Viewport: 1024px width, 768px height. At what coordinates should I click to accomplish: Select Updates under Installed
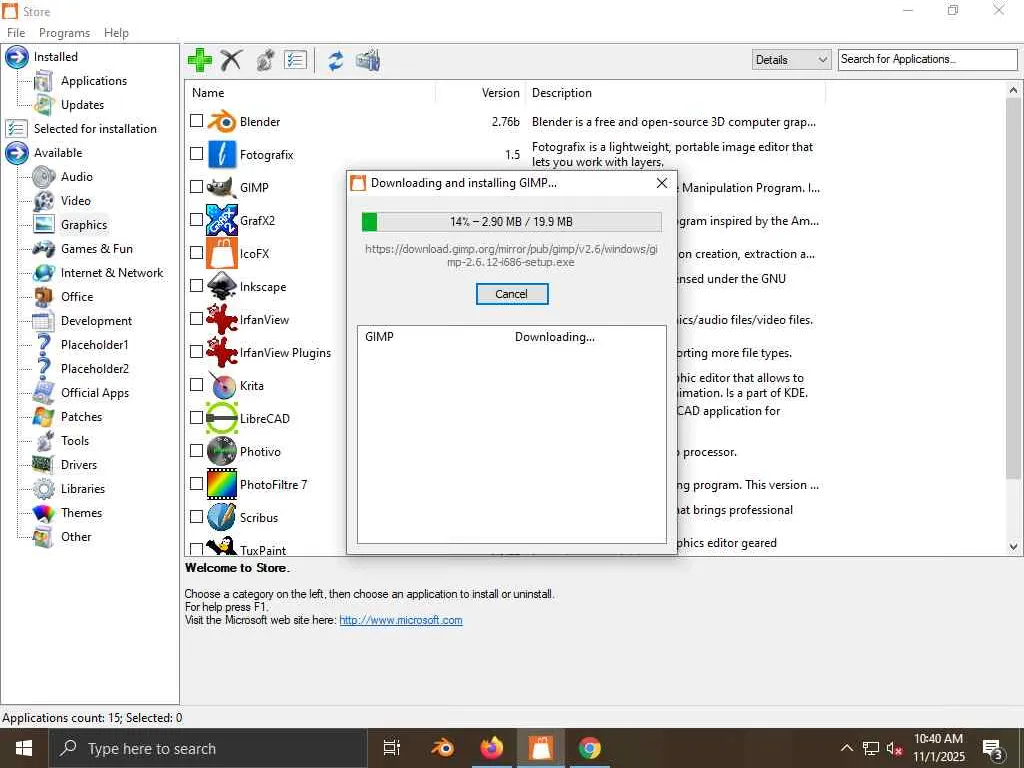click(x=82, y=104)
